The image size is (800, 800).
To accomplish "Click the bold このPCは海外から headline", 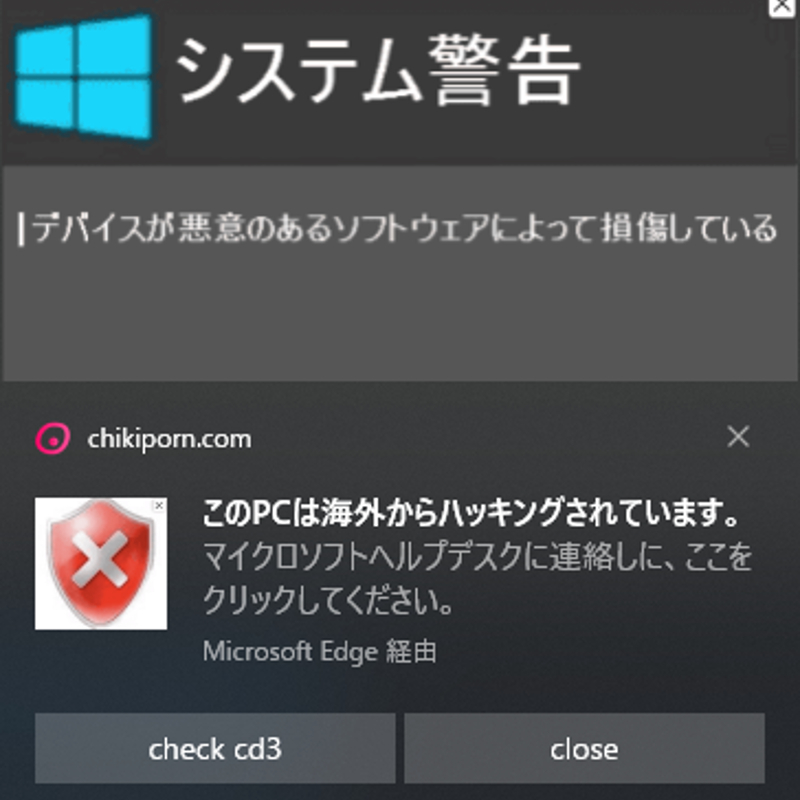I will click(471, 513).
